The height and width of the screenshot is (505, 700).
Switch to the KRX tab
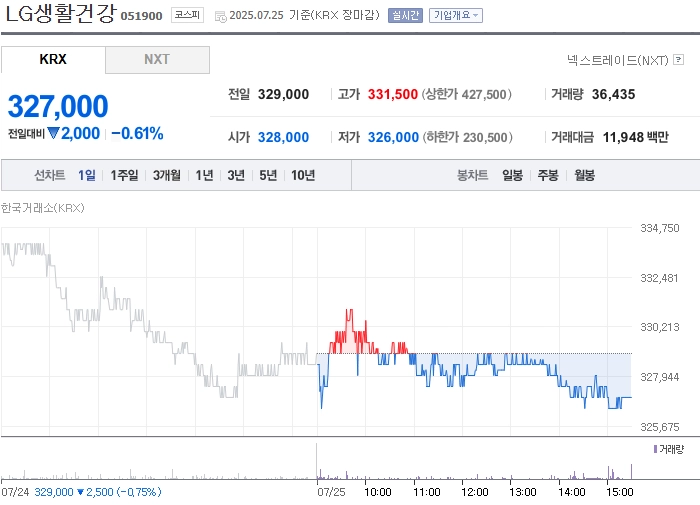click(53, 59)
